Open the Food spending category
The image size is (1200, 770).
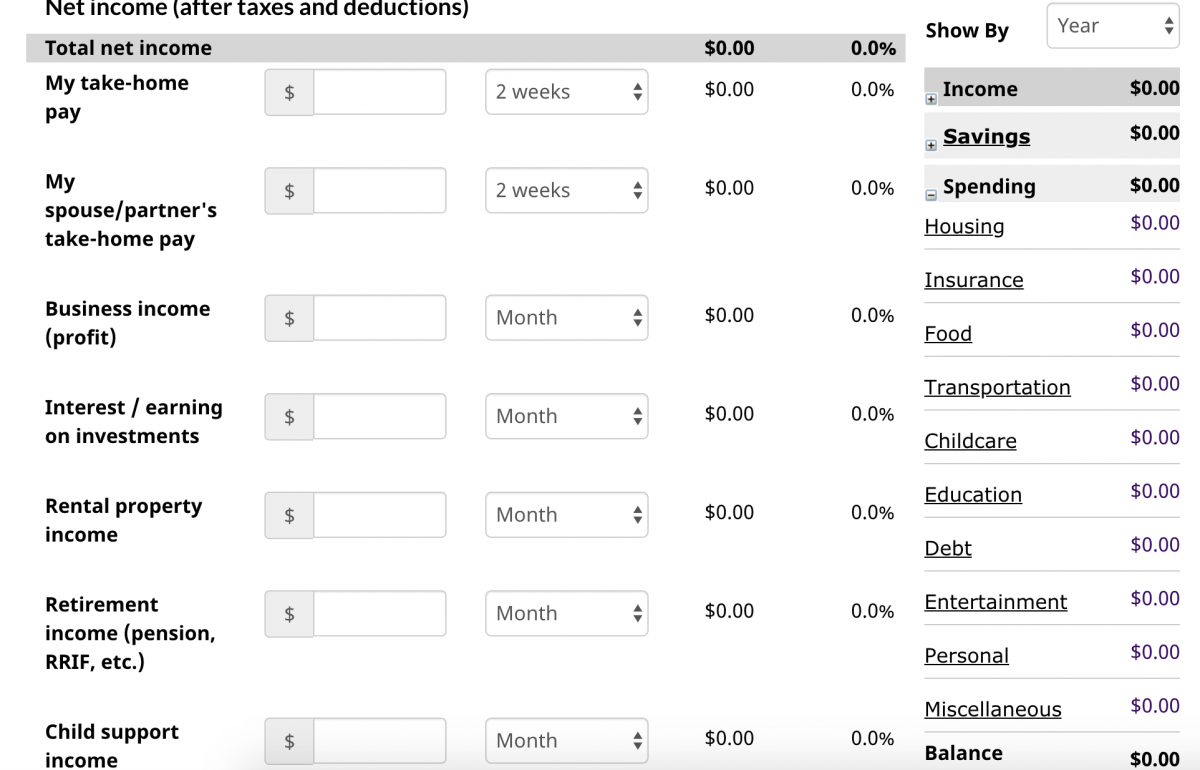pos(948,334)
